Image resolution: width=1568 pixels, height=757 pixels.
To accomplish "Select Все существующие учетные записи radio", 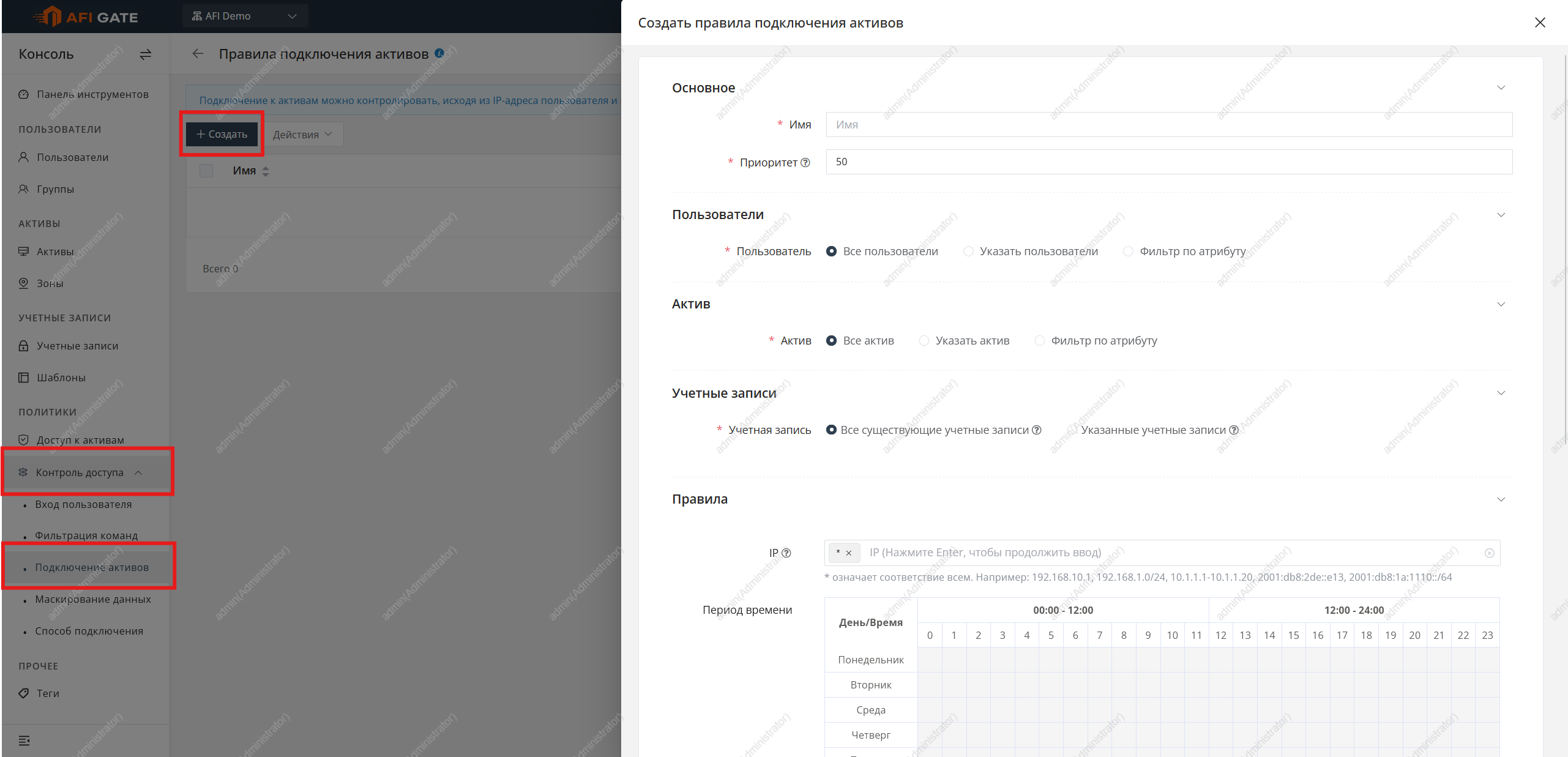I will 831,430.
